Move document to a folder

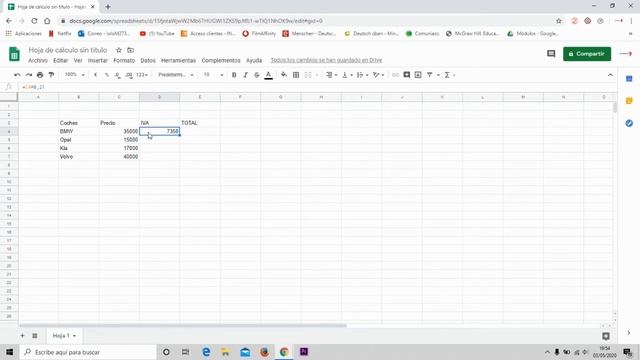(131, 50)
